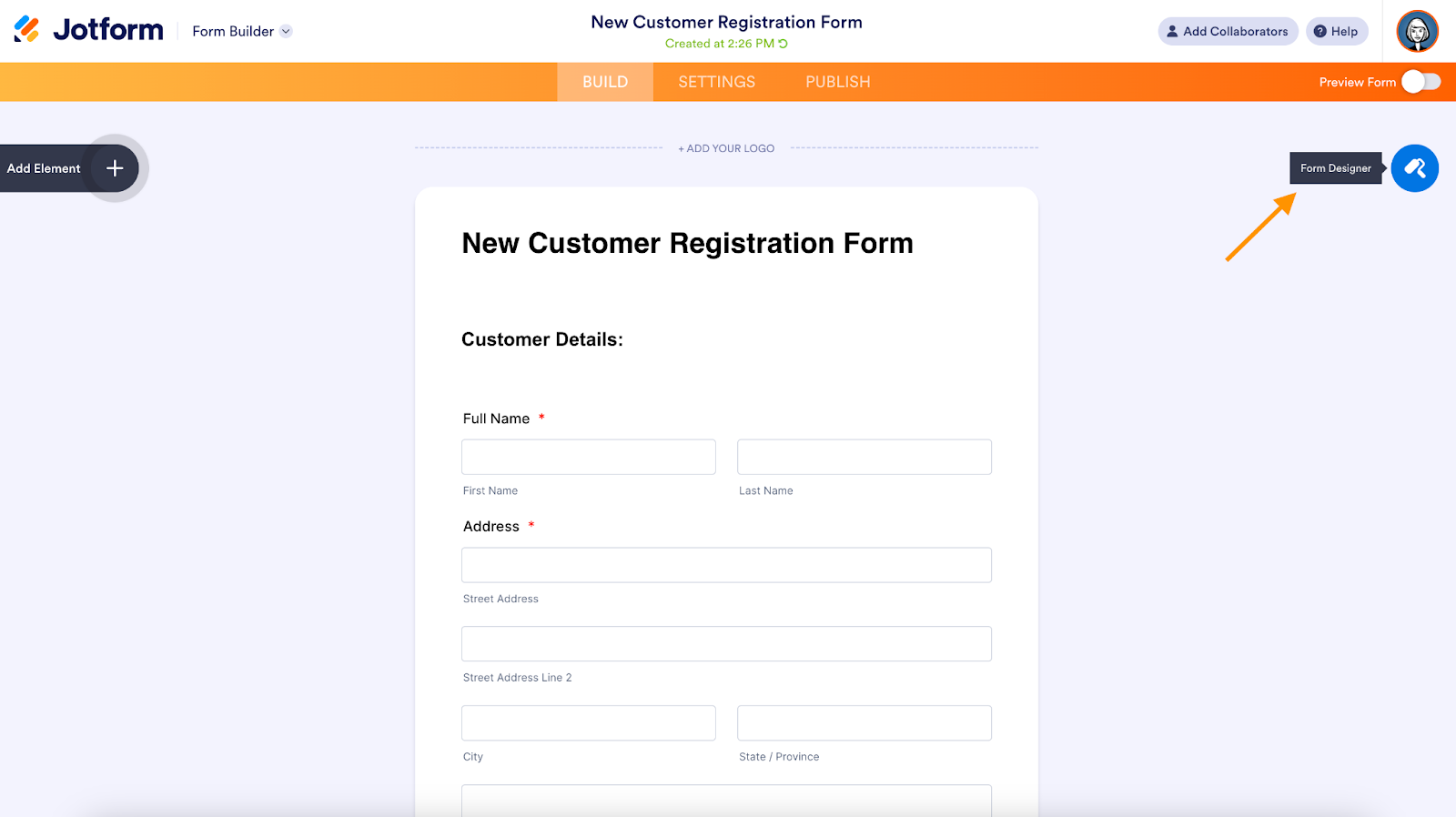Focus the Street Address input field
The image size is (1456, 817).
click(726, 565)
